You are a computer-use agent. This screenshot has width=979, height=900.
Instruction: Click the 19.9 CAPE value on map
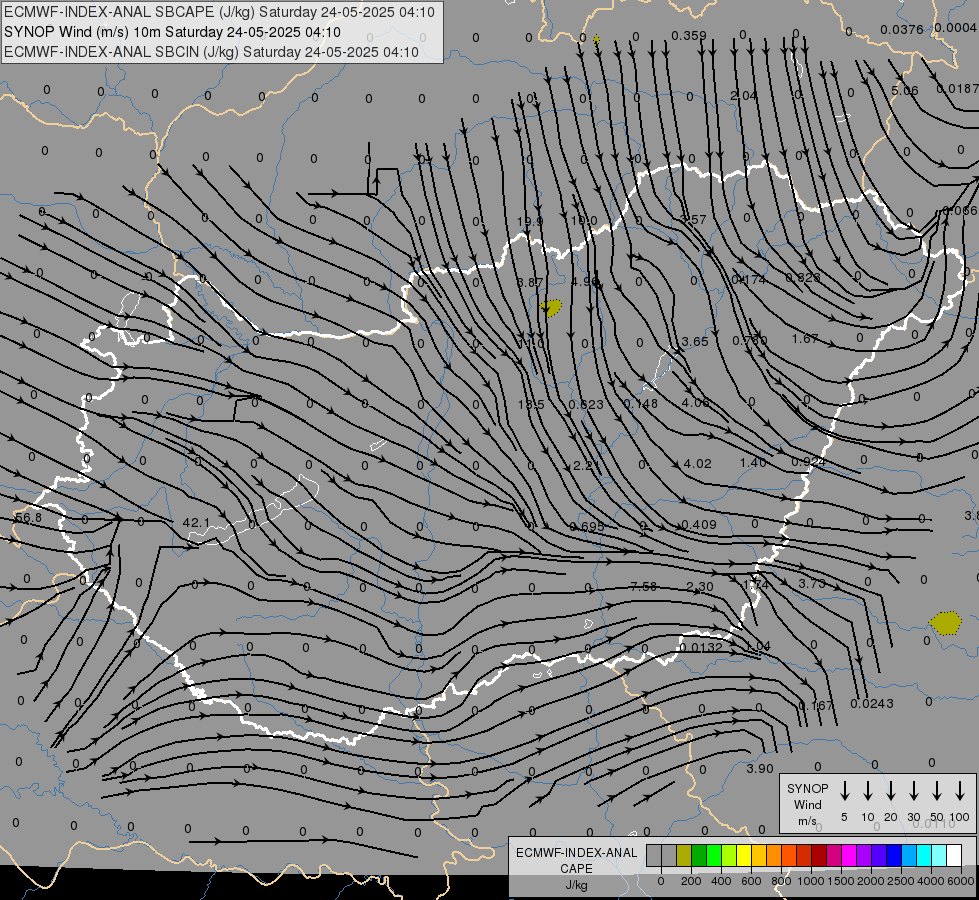530,221
